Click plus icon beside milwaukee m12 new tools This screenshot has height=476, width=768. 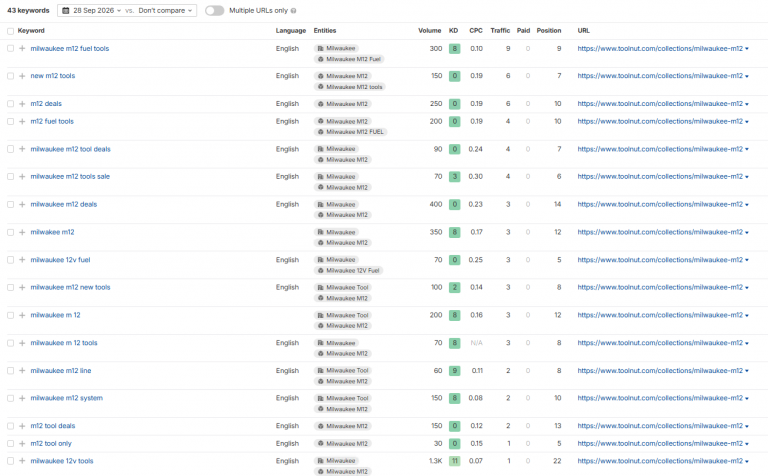[22, 287]
